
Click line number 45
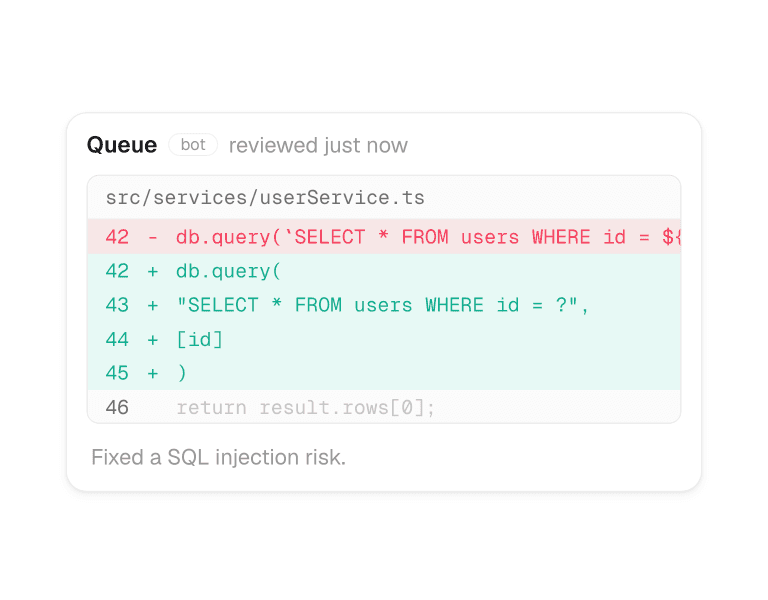tap(117, 373)
